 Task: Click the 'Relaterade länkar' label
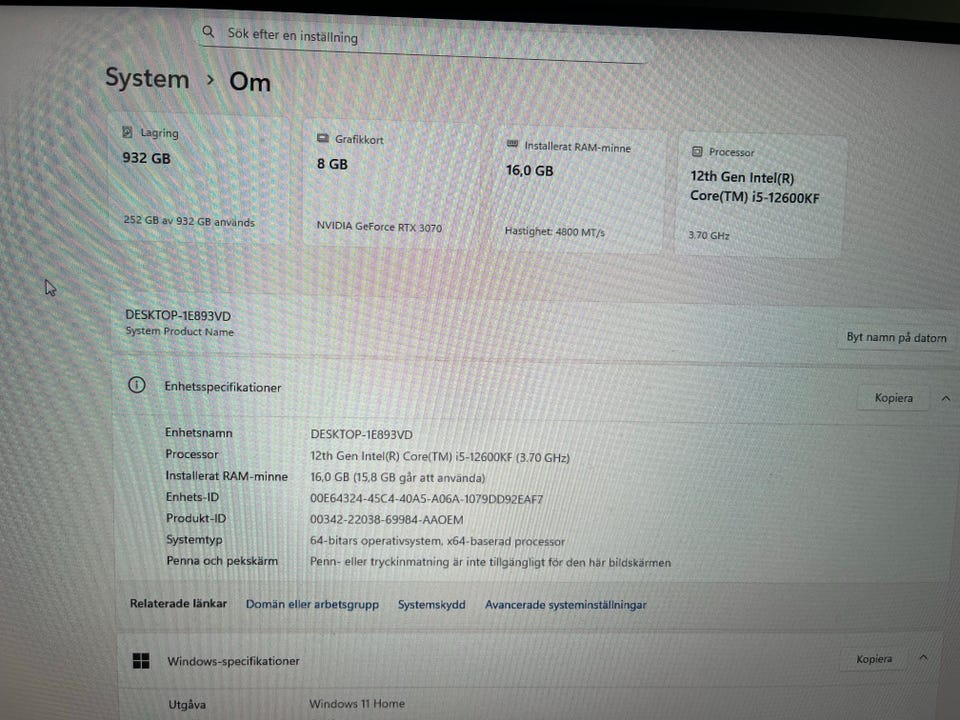pyautogui.click(x=178, y=603)
